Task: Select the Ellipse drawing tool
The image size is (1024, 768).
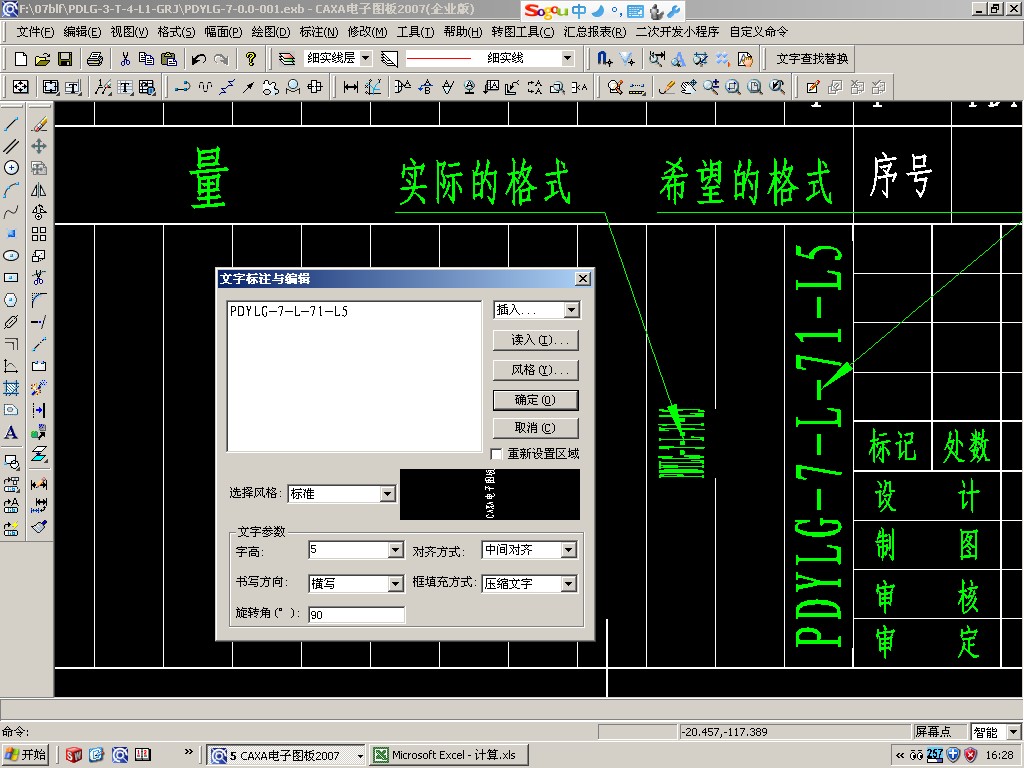Action: click(x=11, y=255)
